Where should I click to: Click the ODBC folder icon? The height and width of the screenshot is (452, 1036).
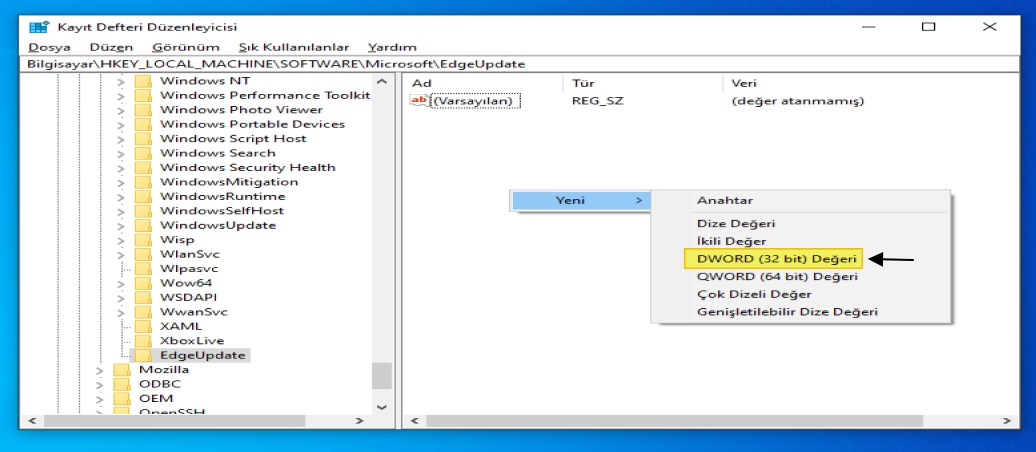coord(122,384)
